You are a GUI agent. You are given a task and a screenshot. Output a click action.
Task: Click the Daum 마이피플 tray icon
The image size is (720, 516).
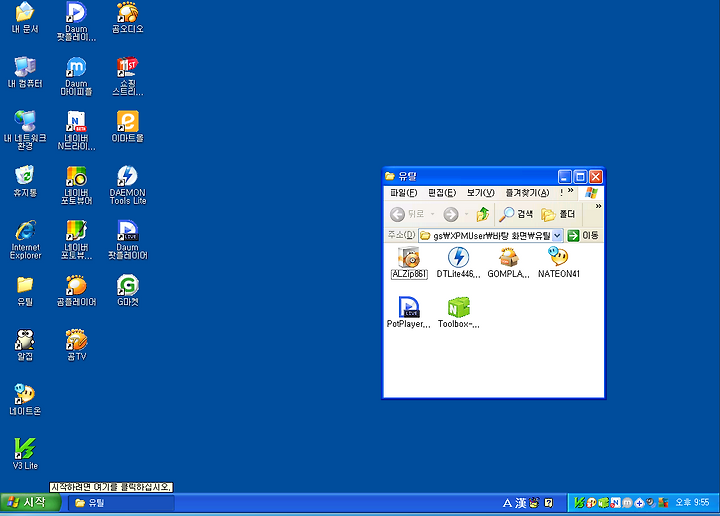[627, 503]
